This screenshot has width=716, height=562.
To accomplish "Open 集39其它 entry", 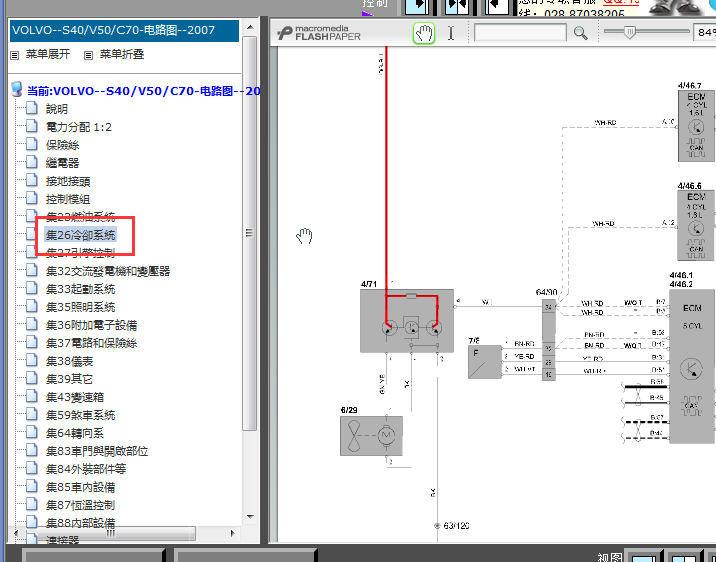I will [69, 379].
